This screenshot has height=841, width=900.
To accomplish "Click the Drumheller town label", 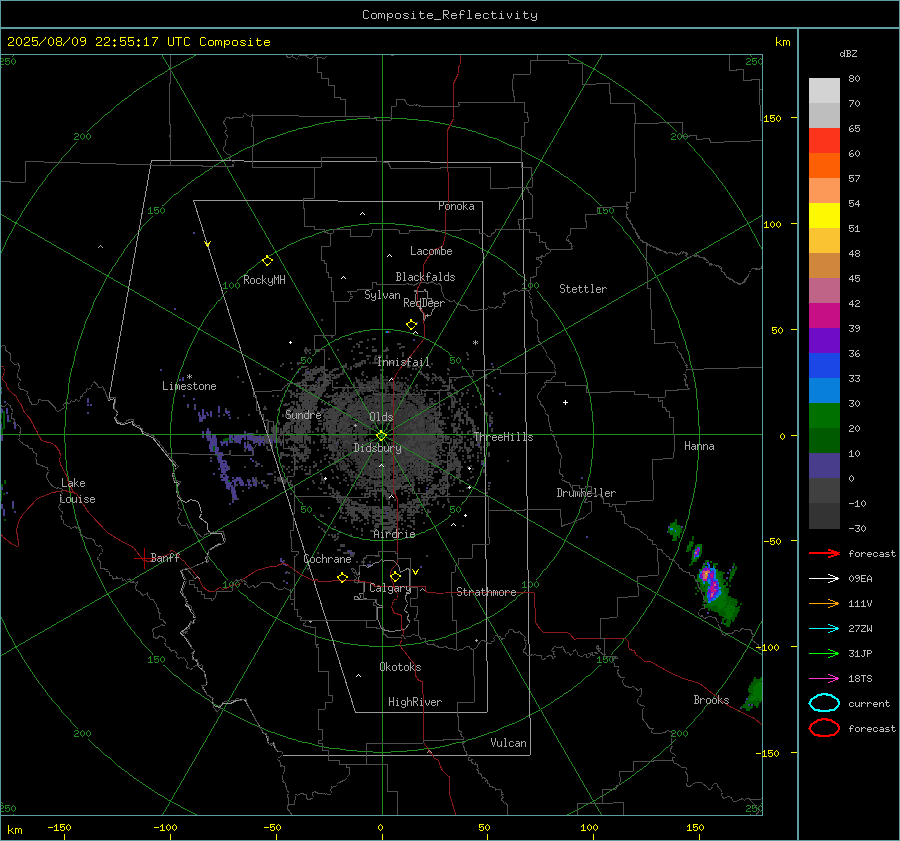I will 586,493.
